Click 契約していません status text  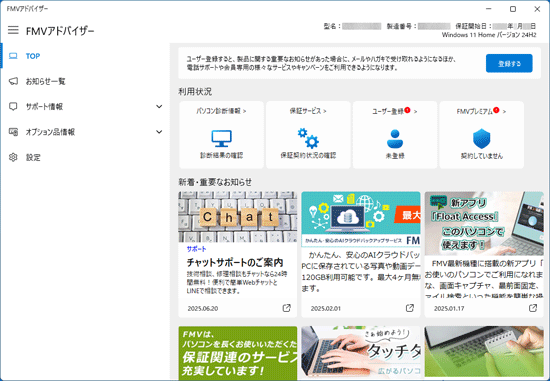click(x=482, y=156)
